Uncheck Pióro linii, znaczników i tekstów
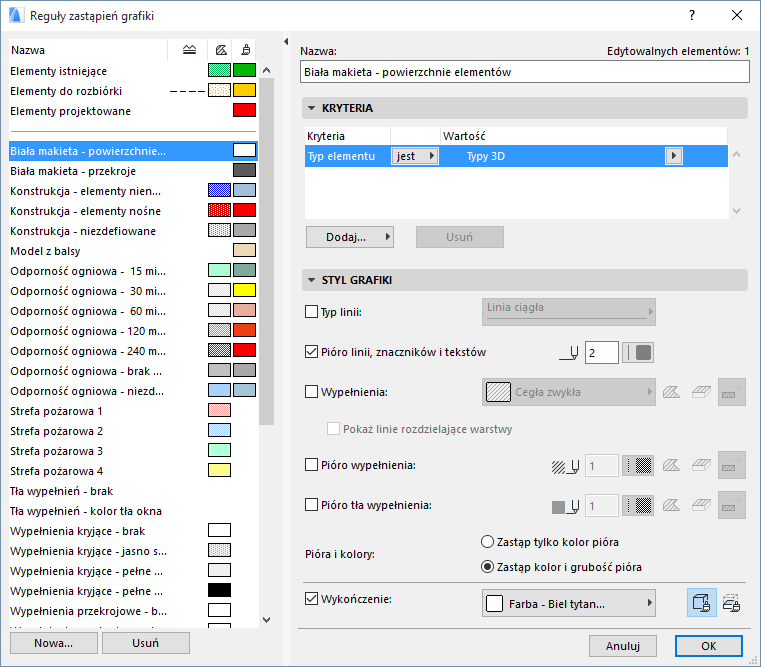 point(311,352)
